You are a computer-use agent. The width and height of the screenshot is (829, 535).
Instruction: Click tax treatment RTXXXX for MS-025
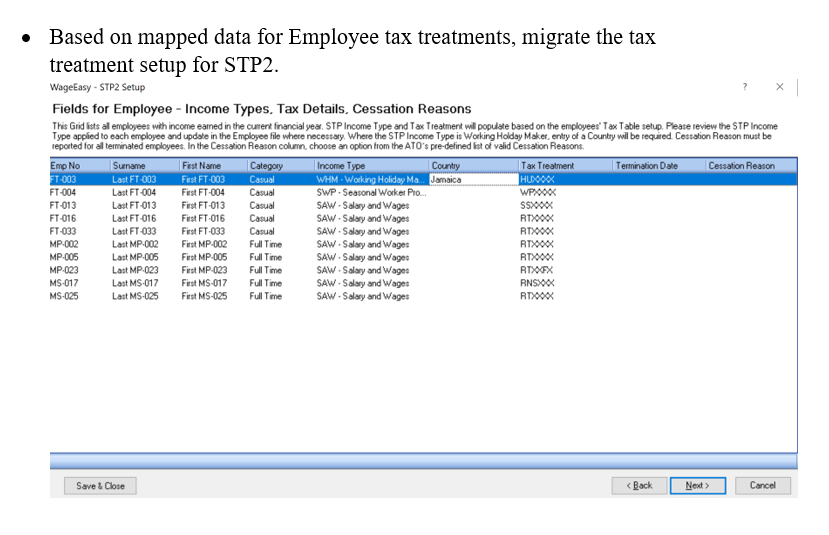(537, 296)
